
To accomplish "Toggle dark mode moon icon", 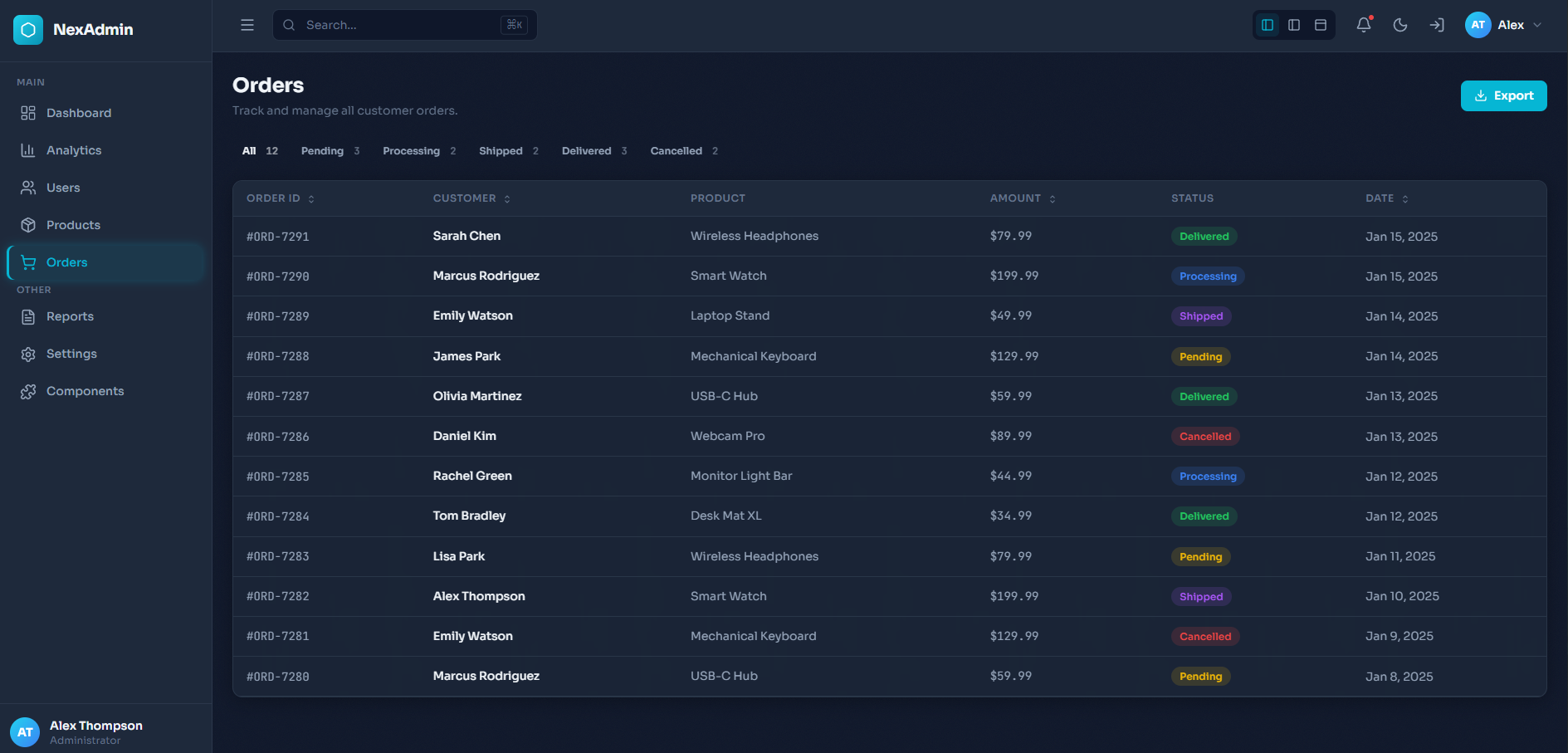I will 1399,25.
